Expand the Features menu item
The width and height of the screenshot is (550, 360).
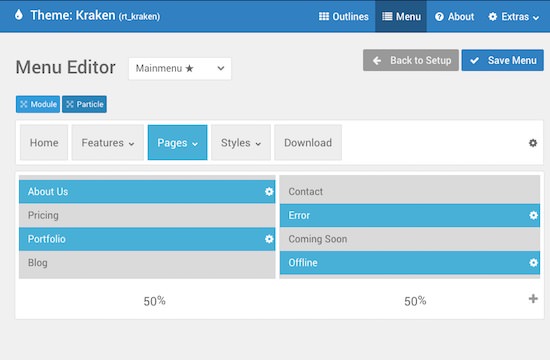coord(108,143)
